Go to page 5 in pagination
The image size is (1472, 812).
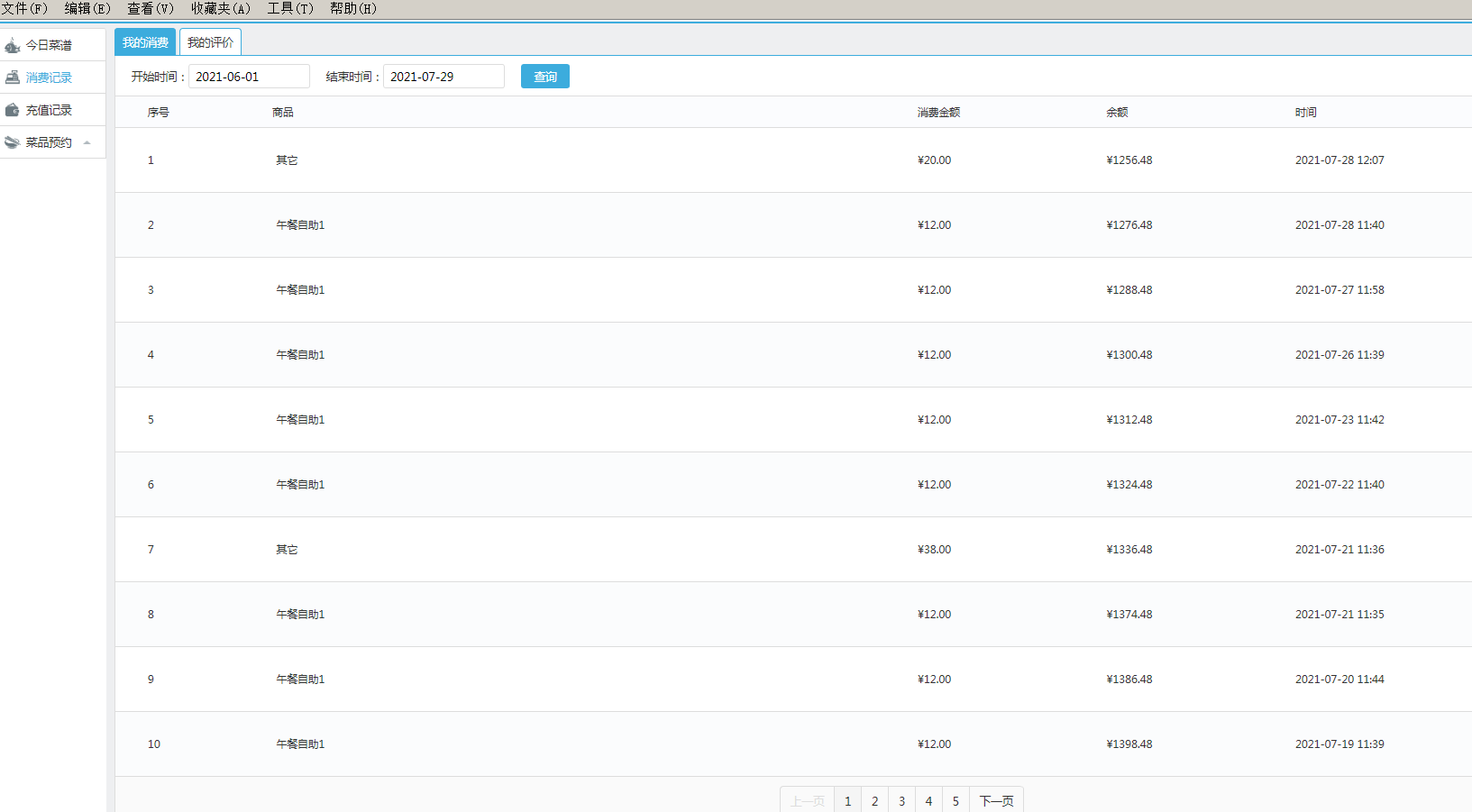[x=955, y=800]
